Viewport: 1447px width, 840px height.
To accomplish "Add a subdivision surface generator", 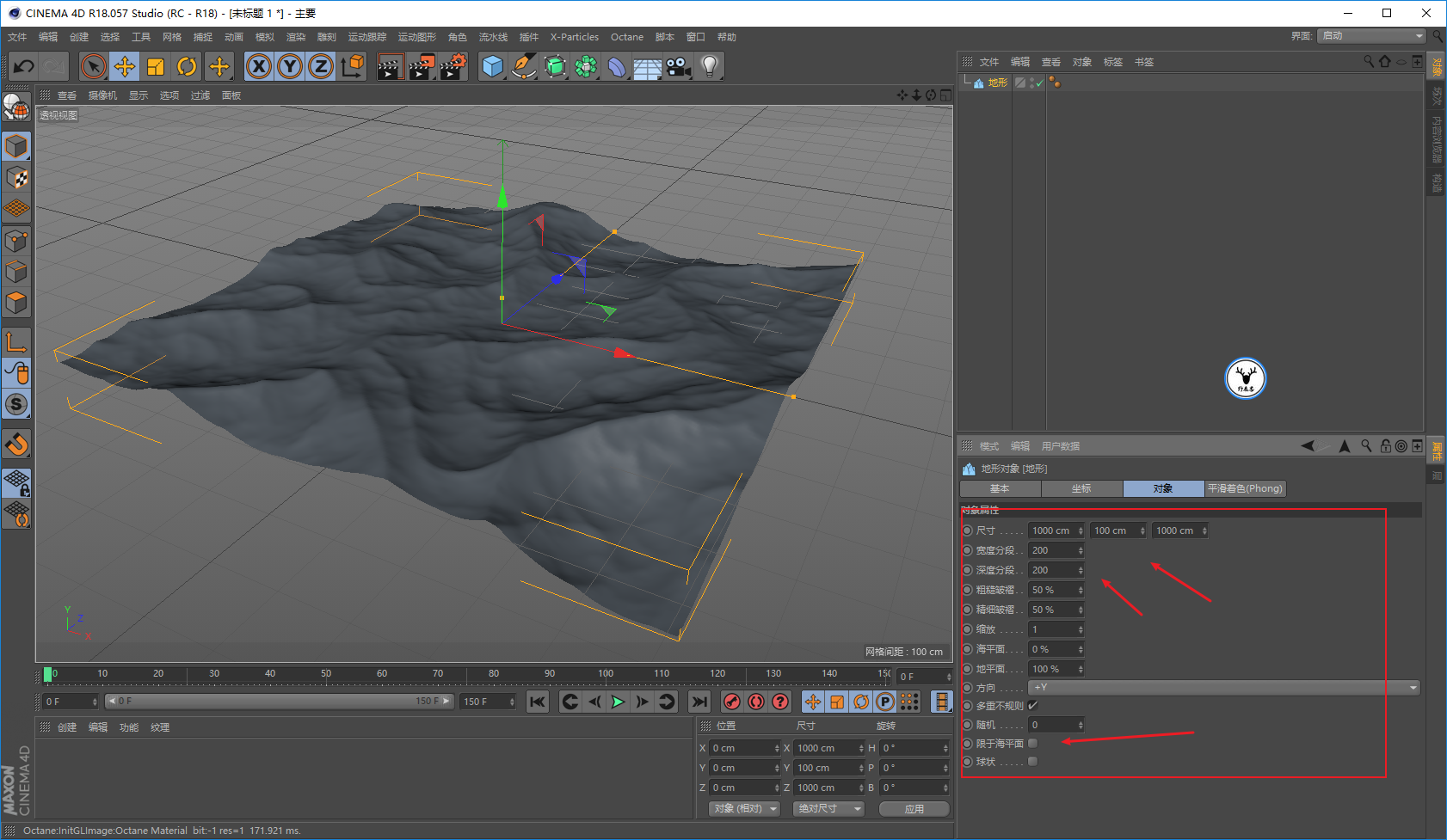I will 555,66.
